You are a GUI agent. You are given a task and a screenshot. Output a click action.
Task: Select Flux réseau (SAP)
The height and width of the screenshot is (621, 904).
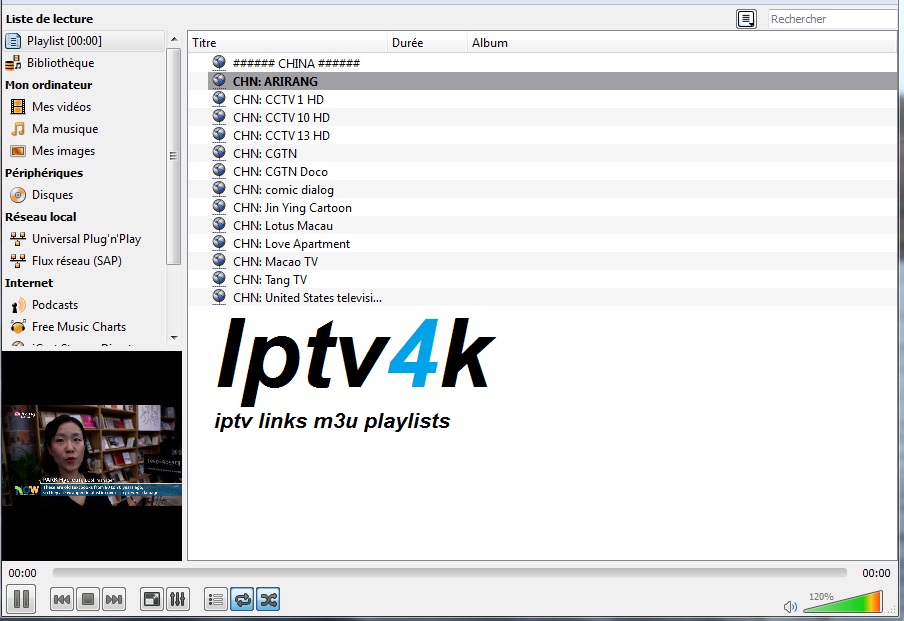(x=77, y=261)
